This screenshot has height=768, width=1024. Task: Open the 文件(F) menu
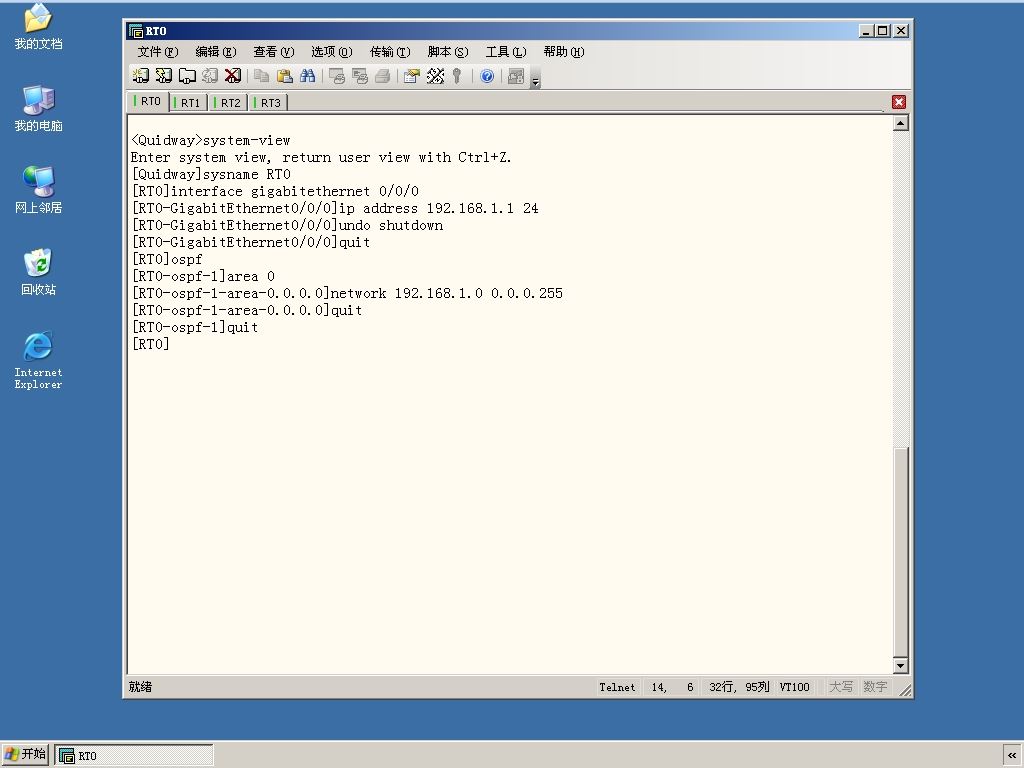[157, 52]
